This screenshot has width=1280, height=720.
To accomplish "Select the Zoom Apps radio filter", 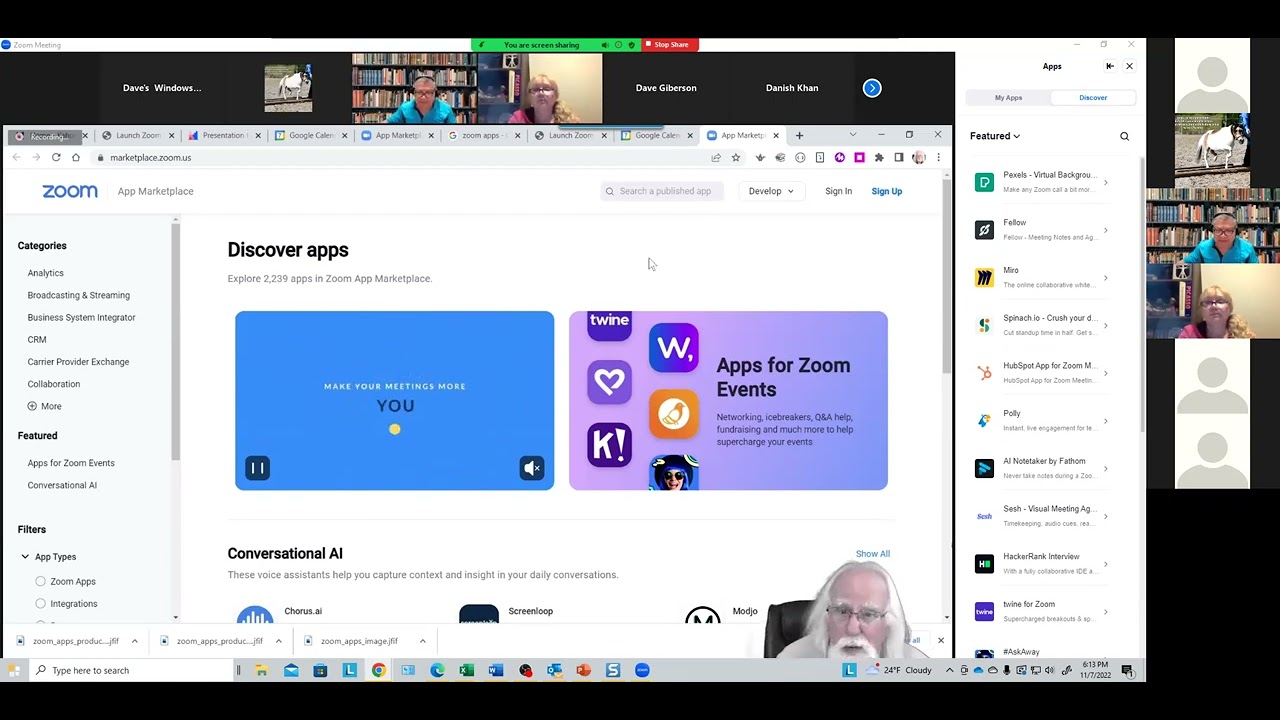I will point(40,581).
